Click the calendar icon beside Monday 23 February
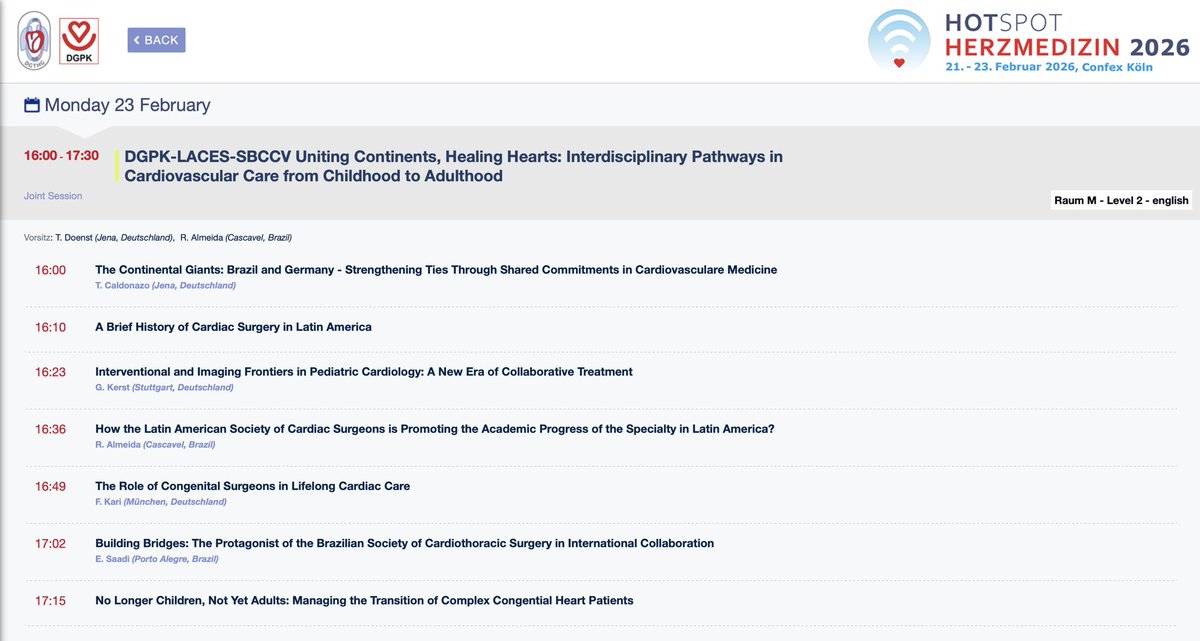The width and height of the screenshot is (1200, 641). click(x=32, y=105)
